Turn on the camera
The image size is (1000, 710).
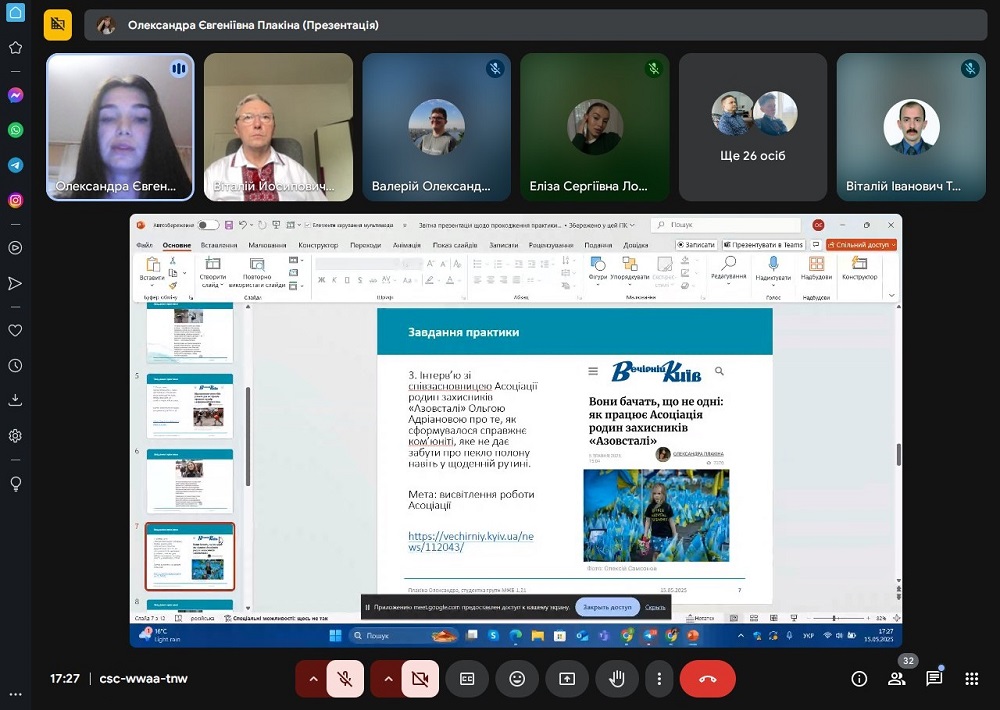click(420, 679)
